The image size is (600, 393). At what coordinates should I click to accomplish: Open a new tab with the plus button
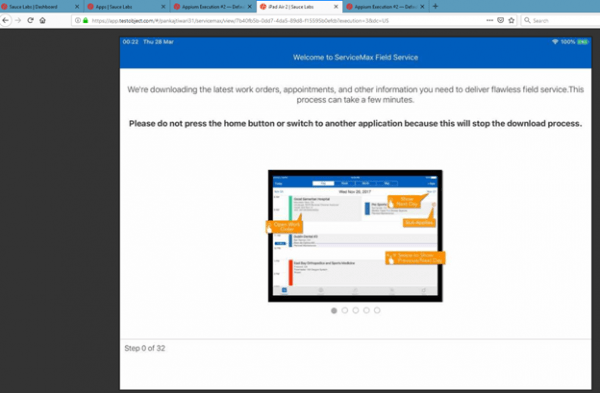tap(435, 6)
